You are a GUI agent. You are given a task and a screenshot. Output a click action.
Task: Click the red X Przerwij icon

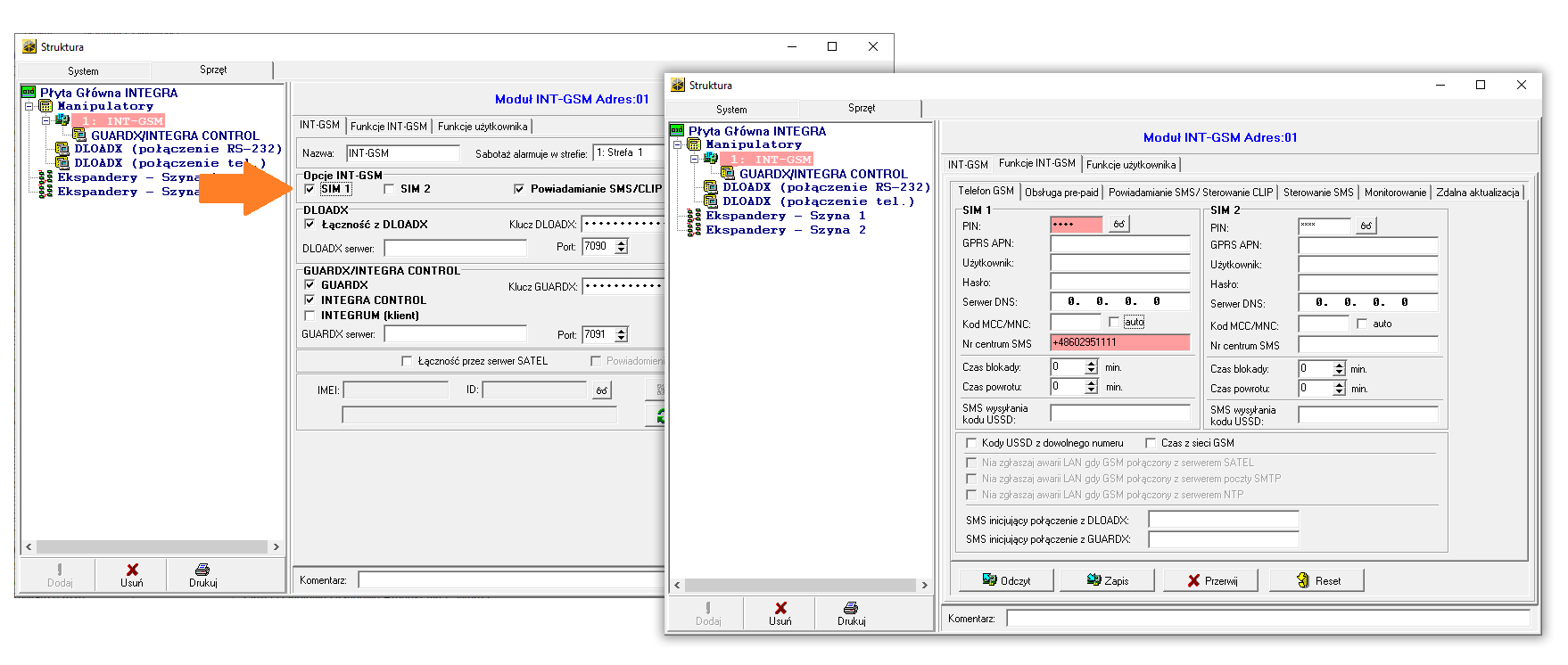click(1193, 580)
